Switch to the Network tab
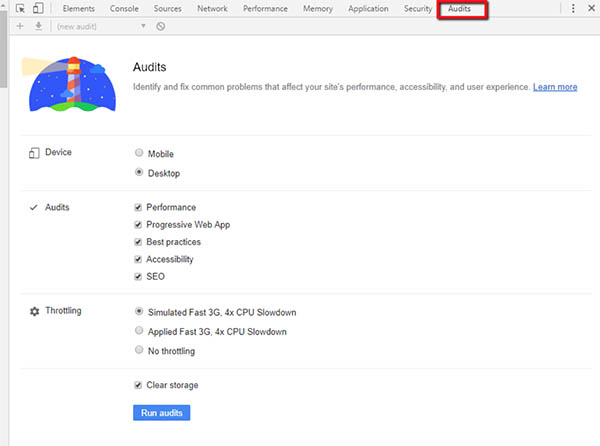Screen dimensions: 600x446 pyautogui.click(x=212, y=8)
